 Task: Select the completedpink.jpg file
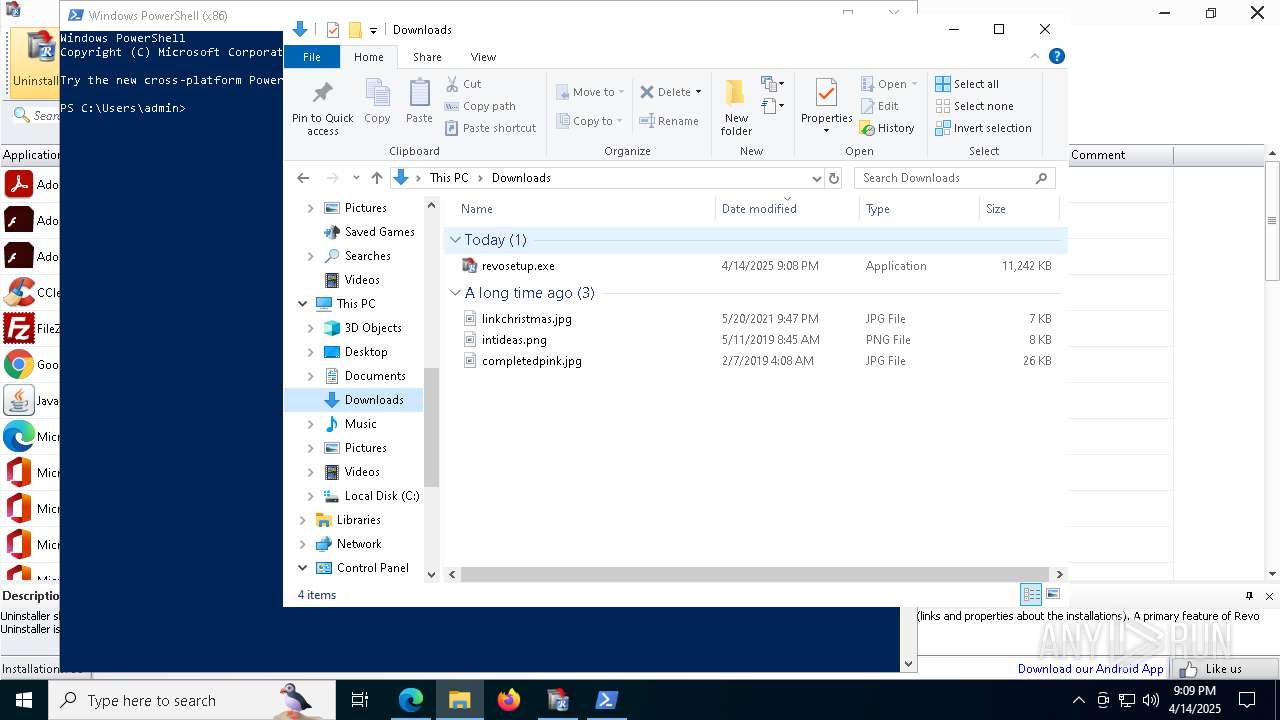pos(532,361)
